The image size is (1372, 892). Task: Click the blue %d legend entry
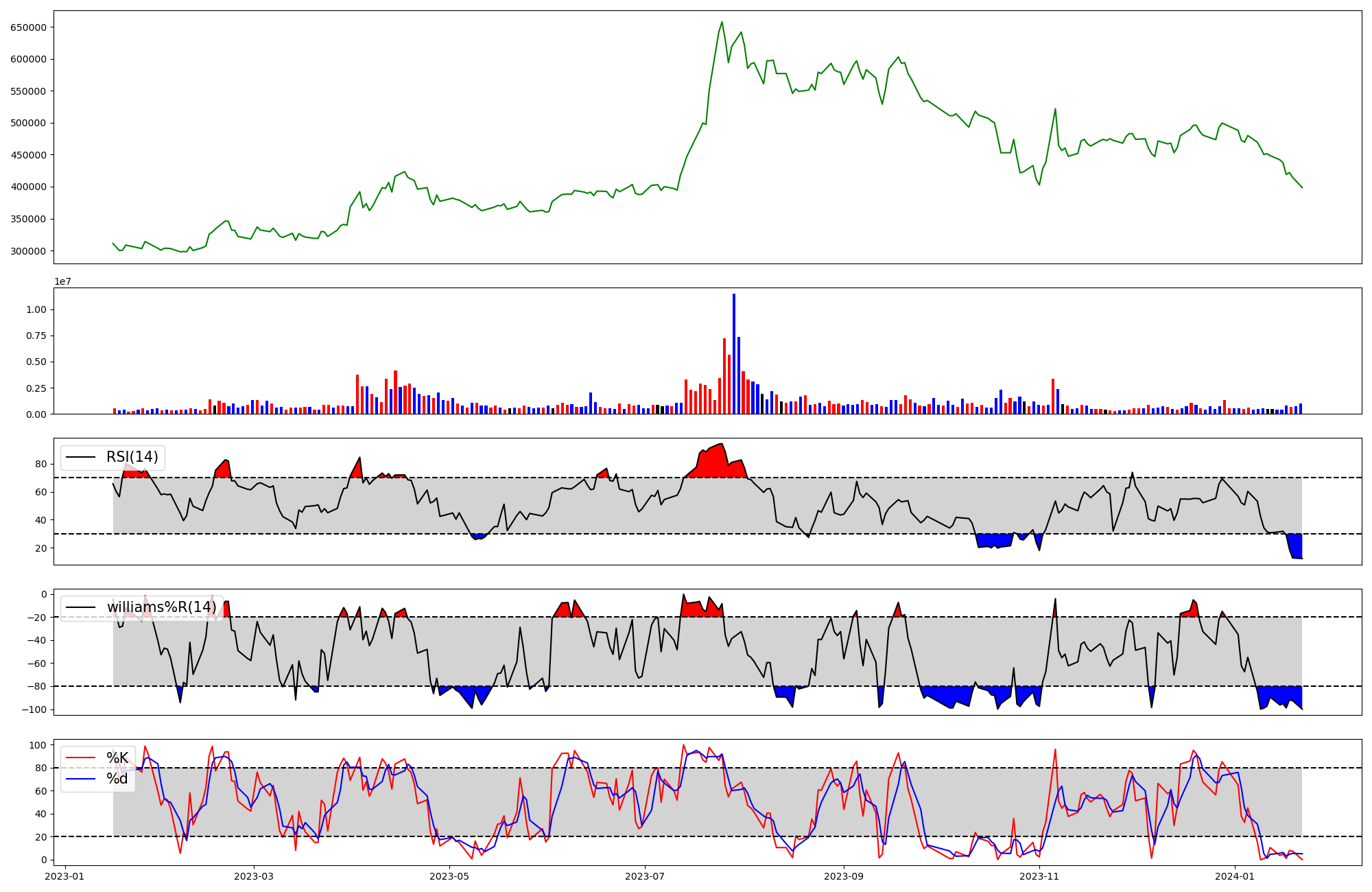pyautogui.click(x=117, y=779)
